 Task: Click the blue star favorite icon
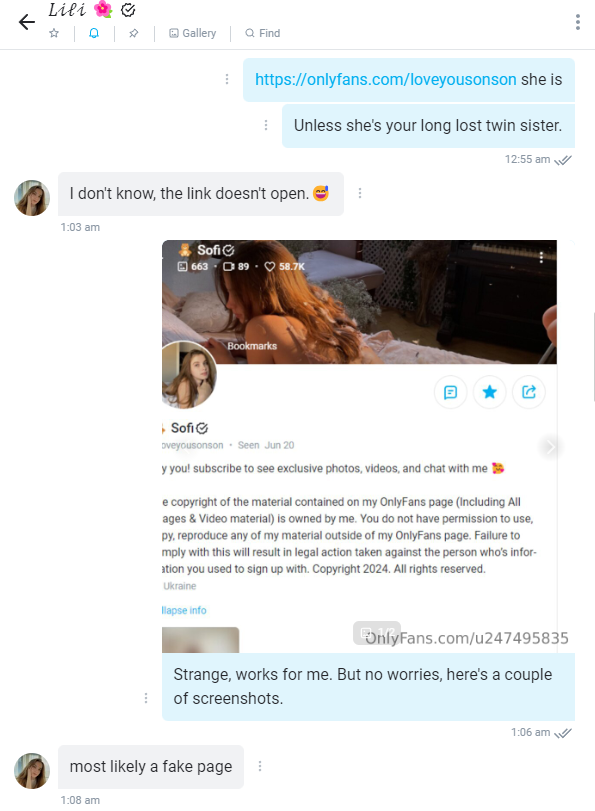pyautogui.click(x=489, y=392)
